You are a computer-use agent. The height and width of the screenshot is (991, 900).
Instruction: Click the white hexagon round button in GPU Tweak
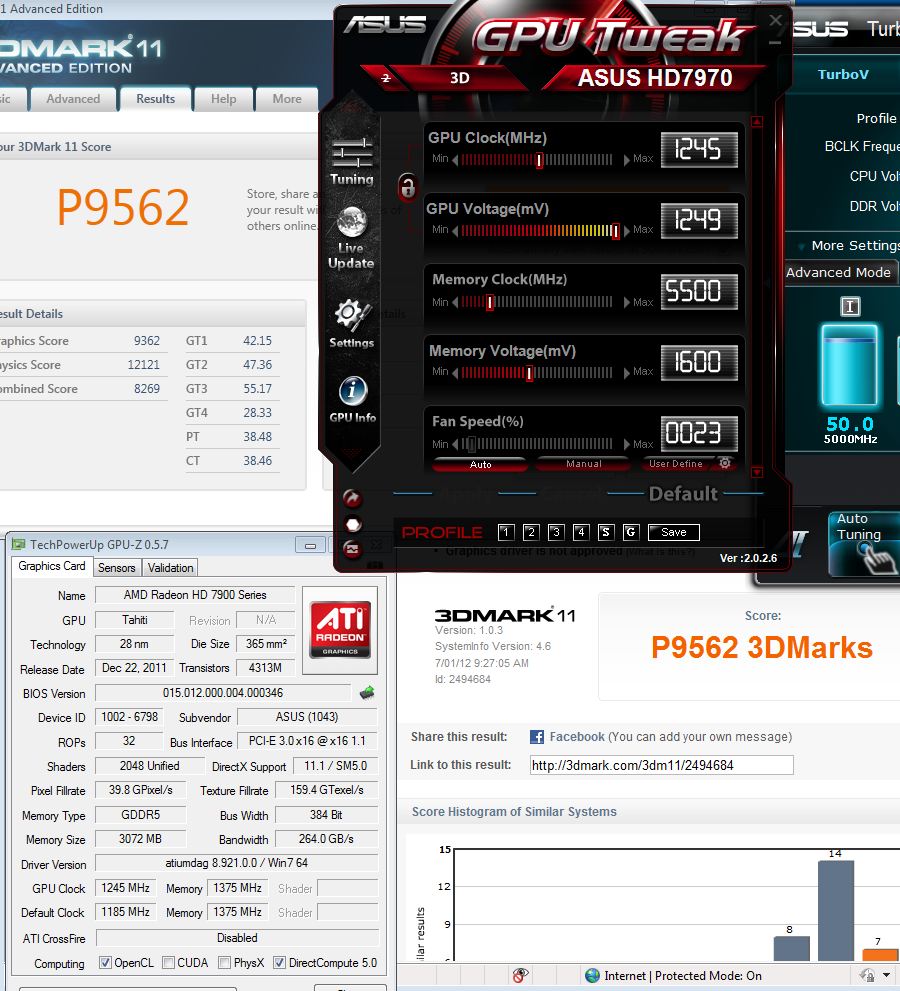click(x=353, y=525)
